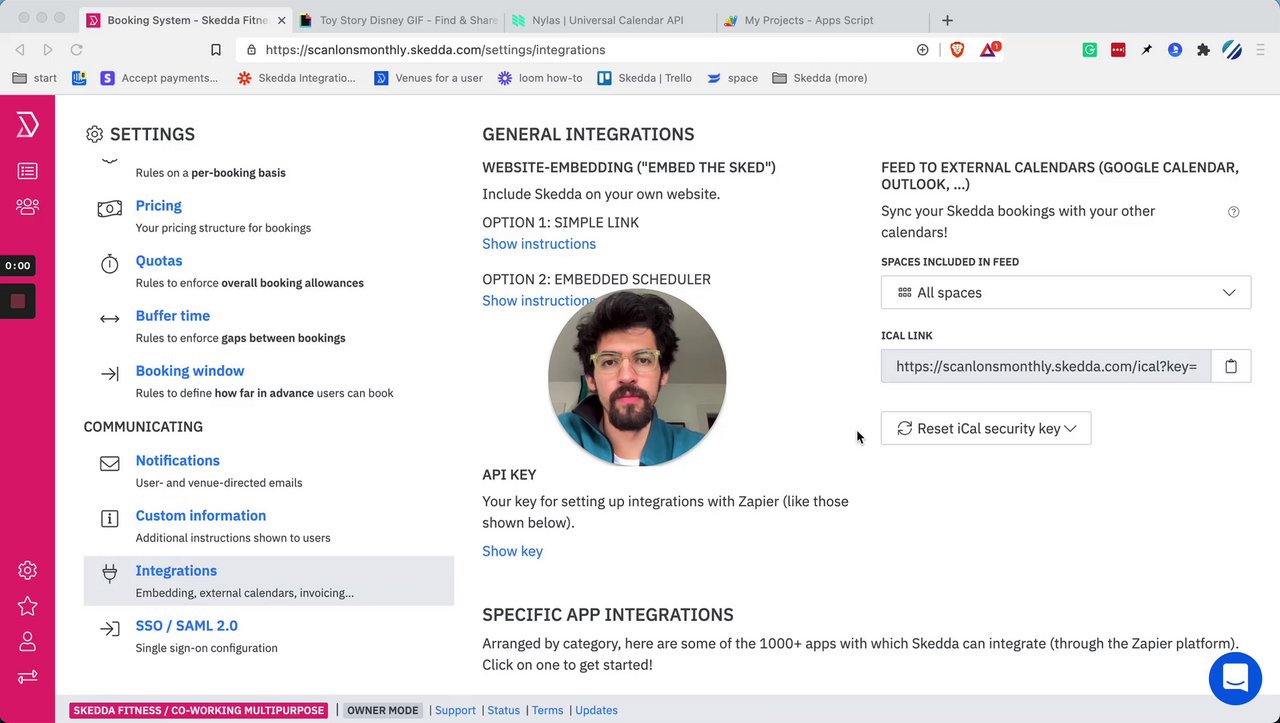Viewport: 1280px width, 723px height.
Task: Switch to the My Projects Apps Script tab
Action: (808, 20)
